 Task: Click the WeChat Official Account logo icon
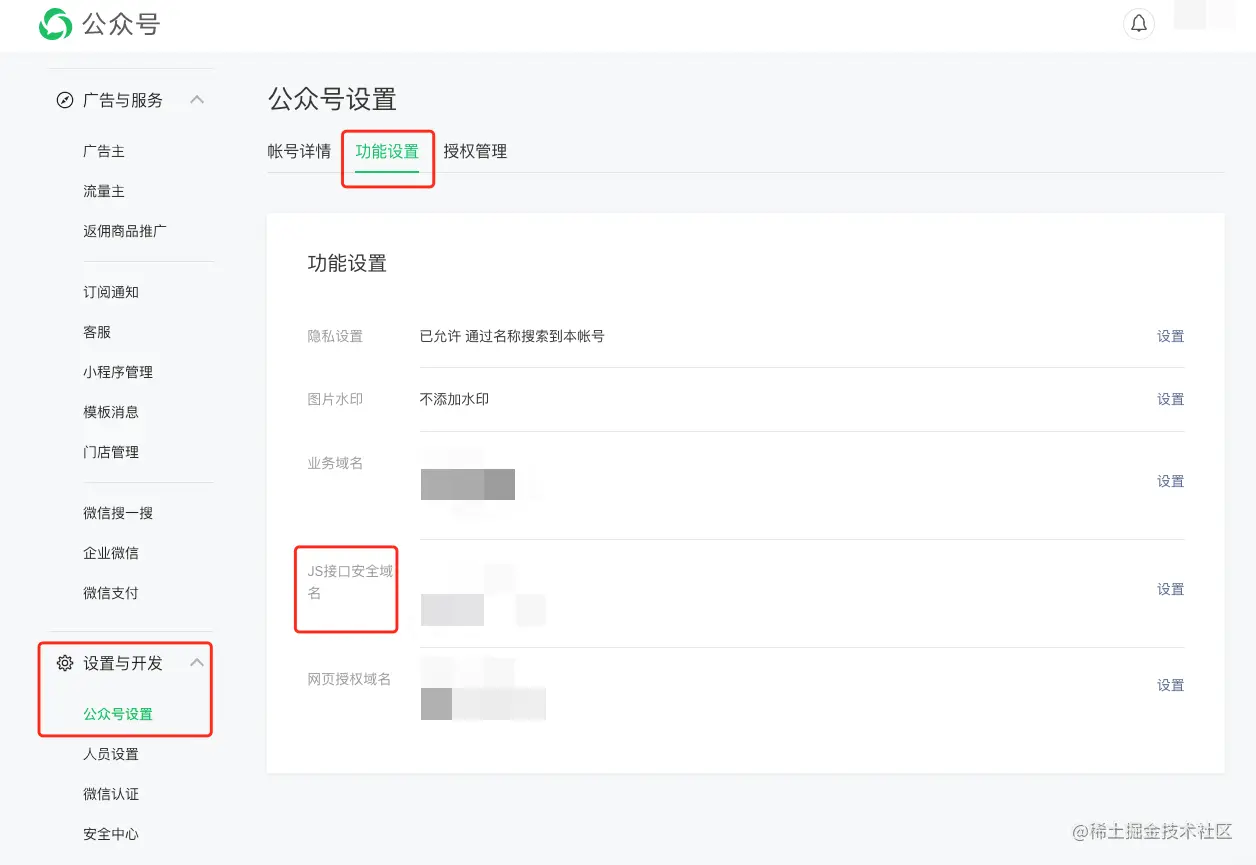coord(55,25)
